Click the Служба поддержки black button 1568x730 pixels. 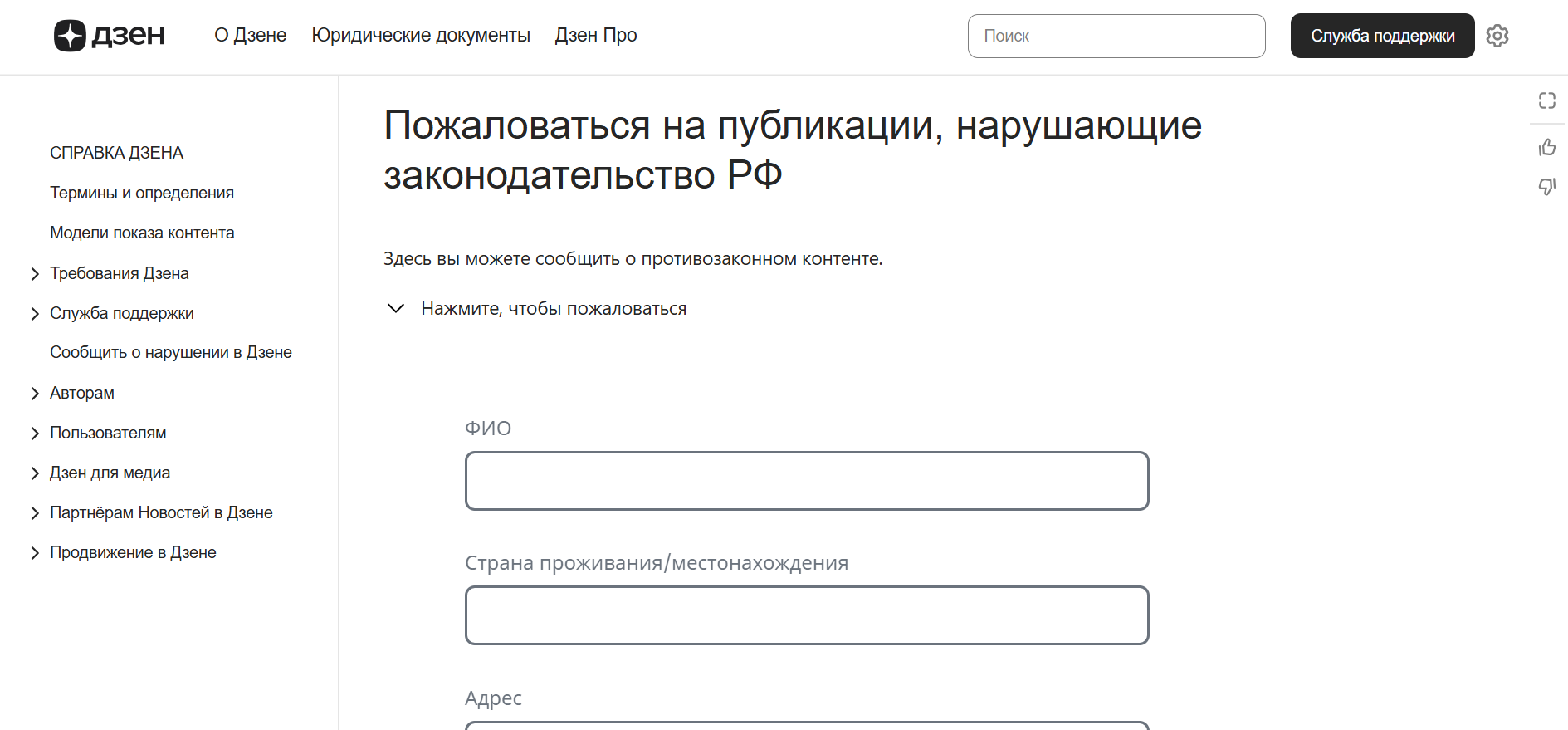tap(1382, 36)
